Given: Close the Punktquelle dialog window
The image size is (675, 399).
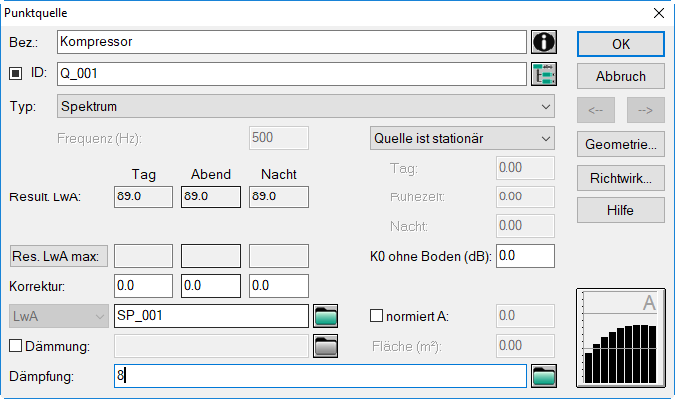Looking at the screenshot, I should [659, 13].
